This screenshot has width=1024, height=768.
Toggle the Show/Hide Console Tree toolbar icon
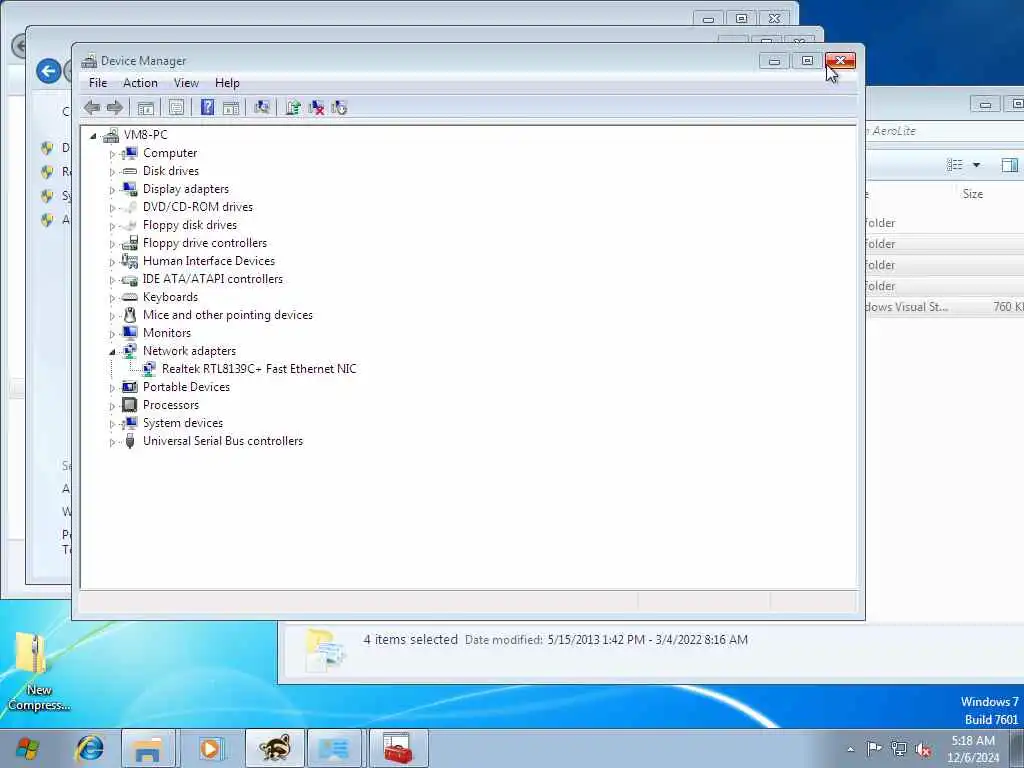coord(146,108)
